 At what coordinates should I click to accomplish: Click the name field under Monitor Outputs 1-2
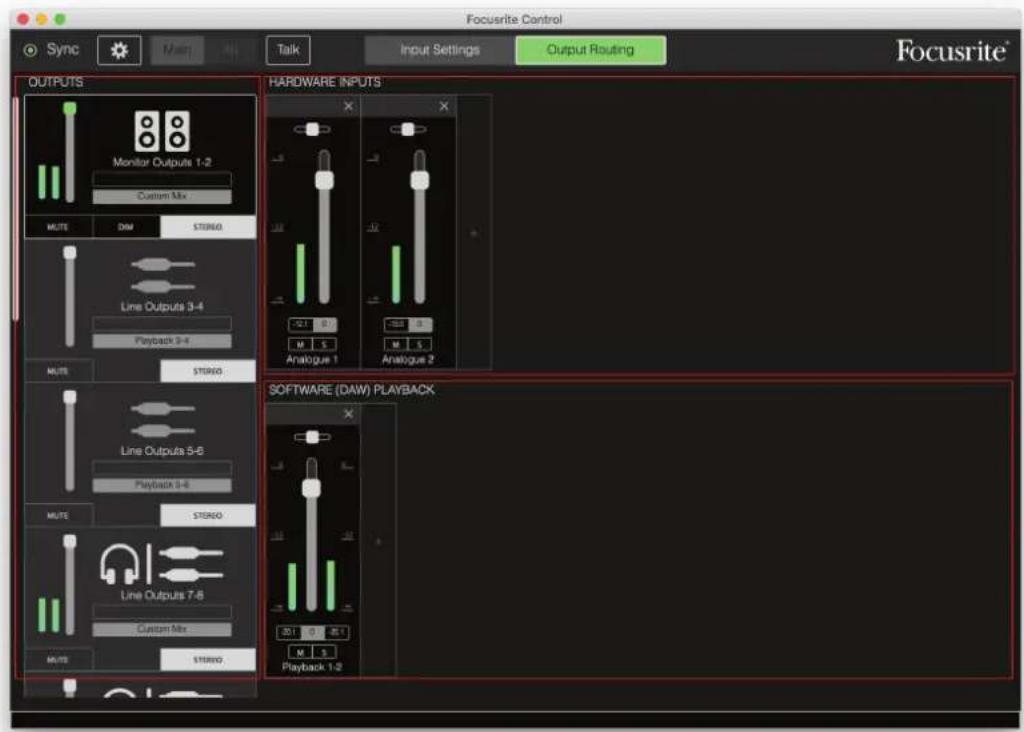[x=162, y=179]
